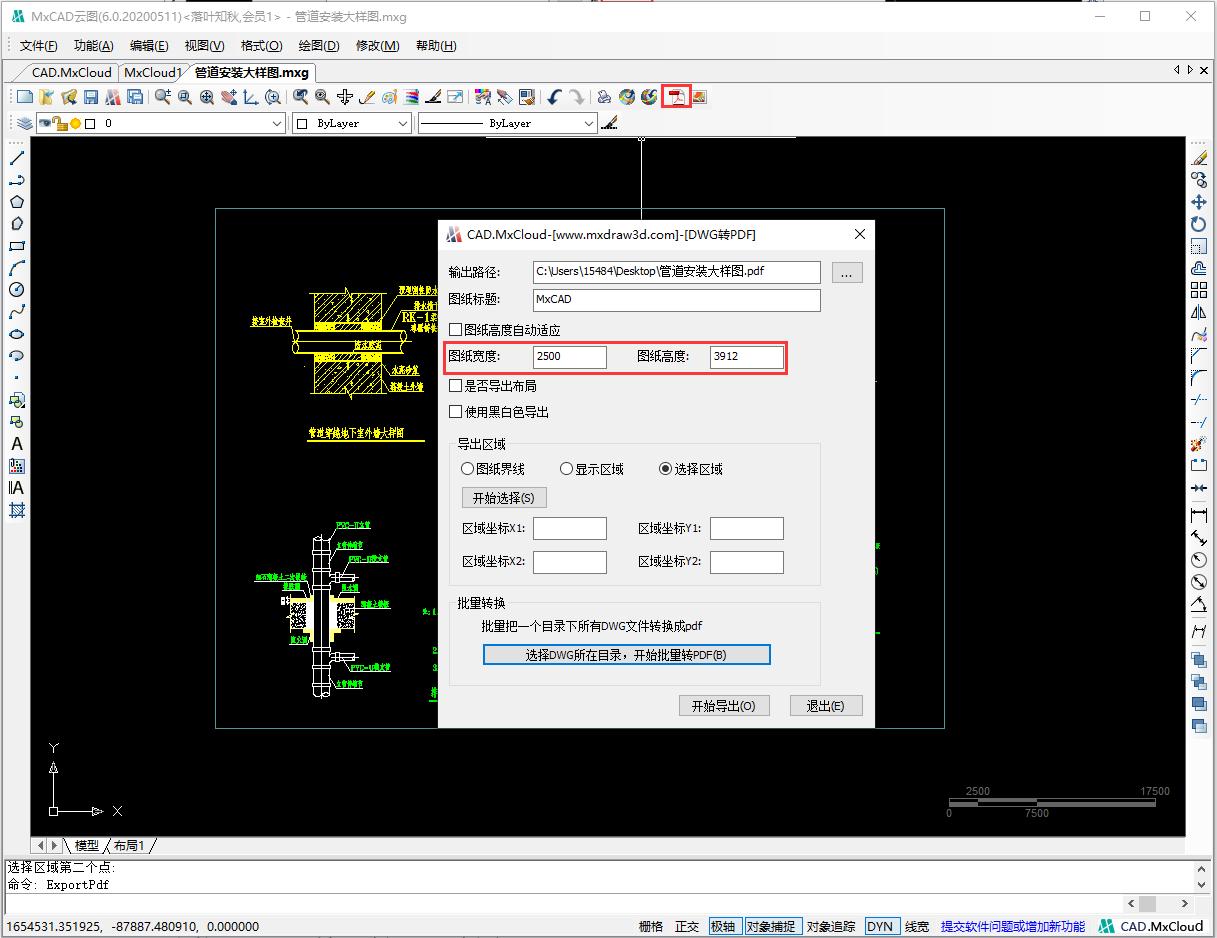
Task: Open the layer selection dropdown
Action: point(276,123)
